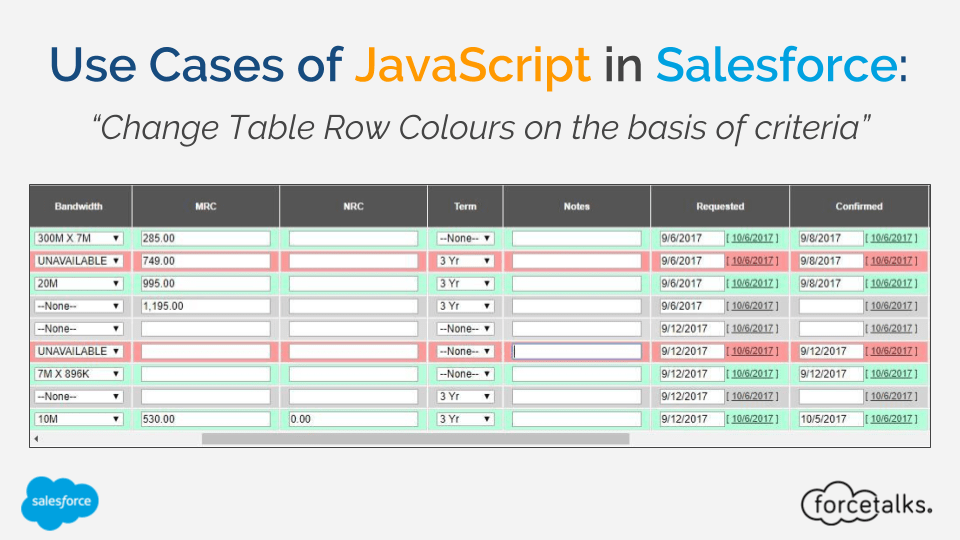Click the horizontal scrollbar left arrow
Screen dimensions: 960x540
[37, 438]
